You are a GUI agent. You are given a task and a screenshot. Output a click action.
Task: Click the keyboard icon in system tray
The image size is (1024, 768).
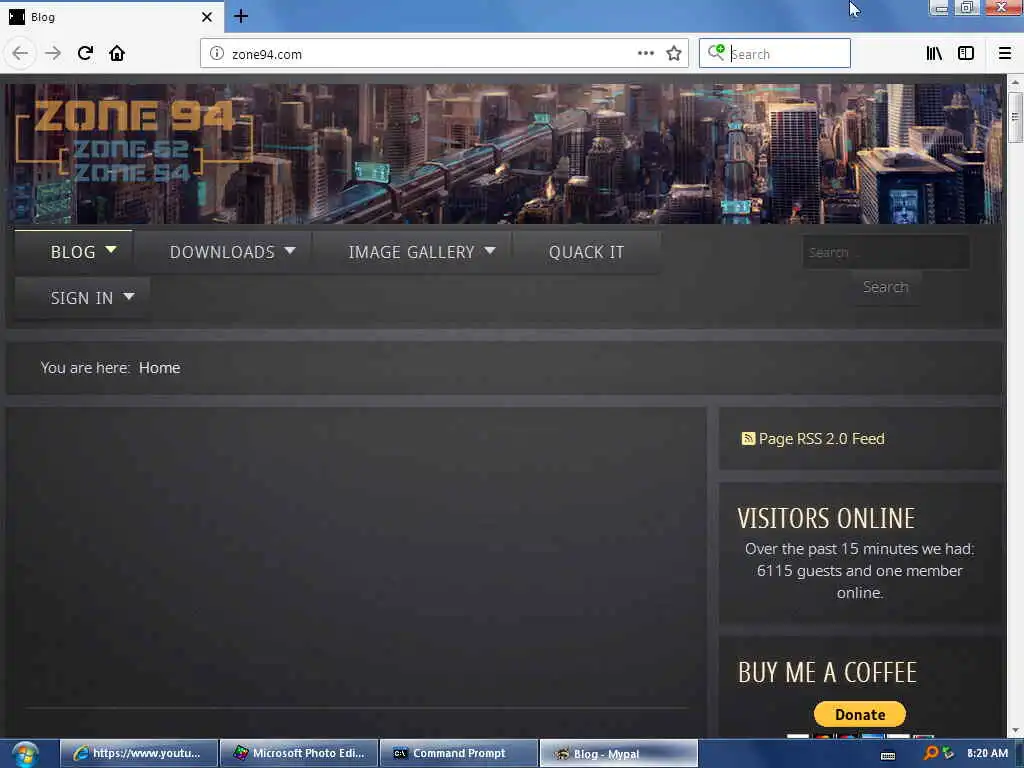tap(888, 756)
